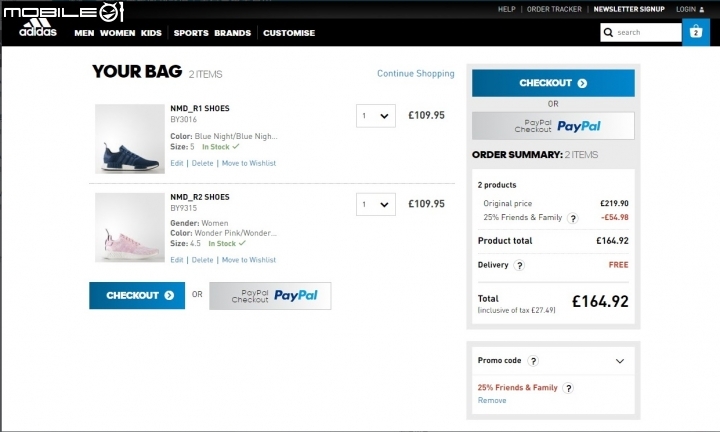The image size is (720, 432).
Task: Click the LOGIN link
Action: (x=686, y=9)
